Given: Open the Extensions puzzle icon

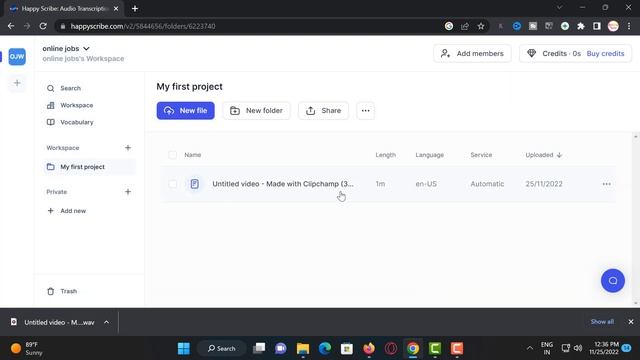Looking at the screenshot, I should [x=581, y=26].
